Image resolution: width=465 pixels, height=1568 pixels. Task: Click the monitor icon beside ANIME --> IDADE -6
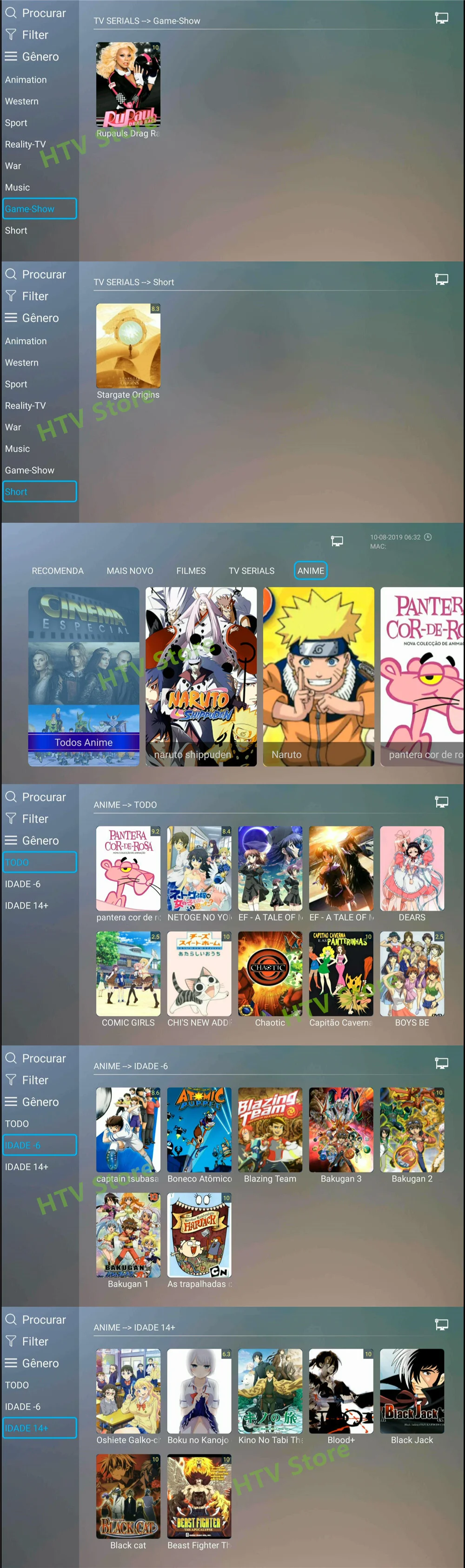pyautogui.click(x=441, y=1063)
